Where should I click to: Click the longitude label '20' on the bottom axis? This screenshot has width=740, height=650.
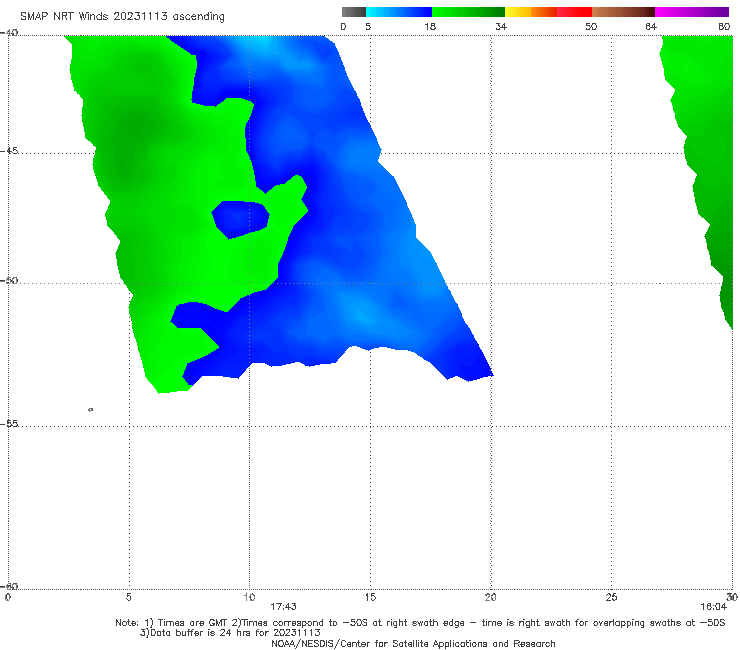click(490, 598)
